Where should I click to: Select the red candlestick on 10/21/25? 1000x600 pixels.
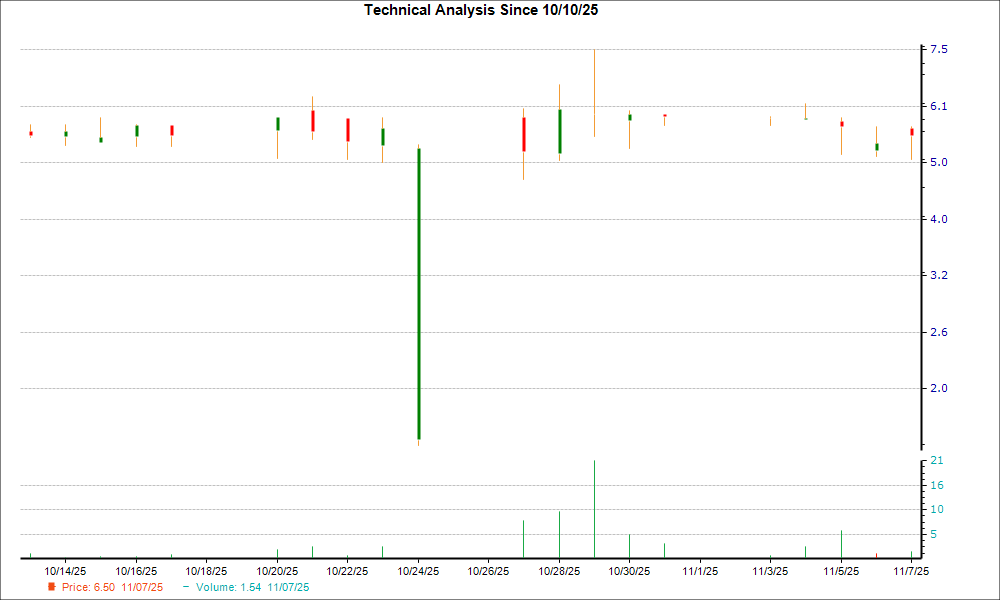pyautogui.click(x=312, y=122)
